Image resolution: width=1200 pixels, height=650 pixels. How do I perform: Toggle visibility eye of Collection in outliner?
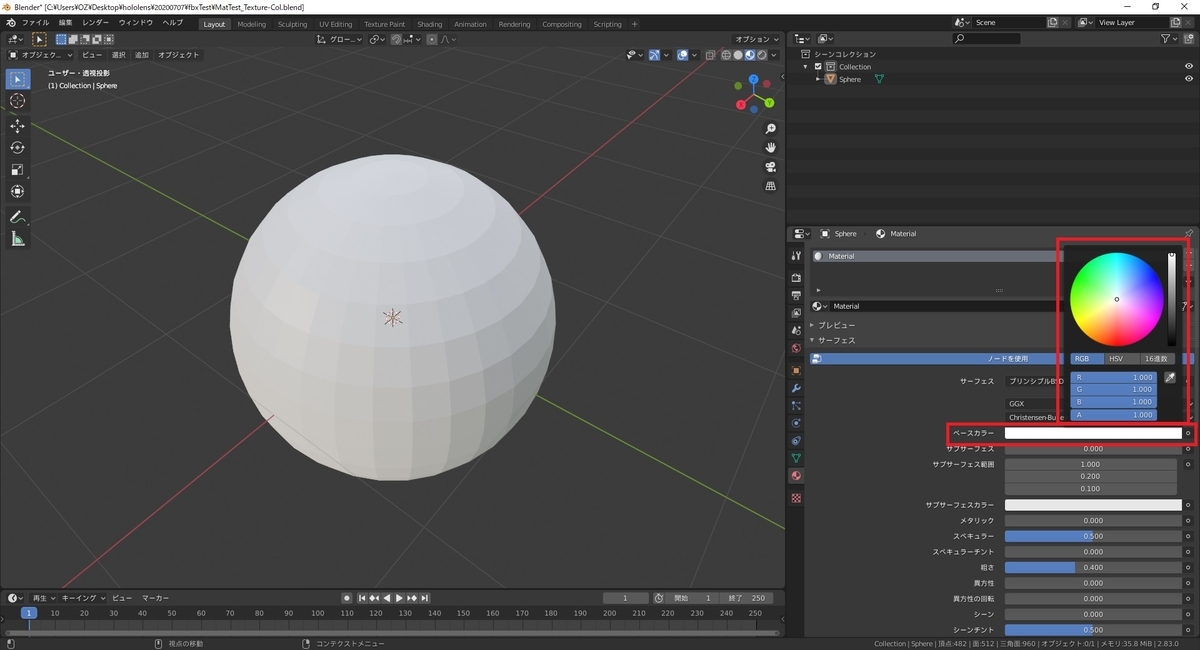click(1189, 67)
